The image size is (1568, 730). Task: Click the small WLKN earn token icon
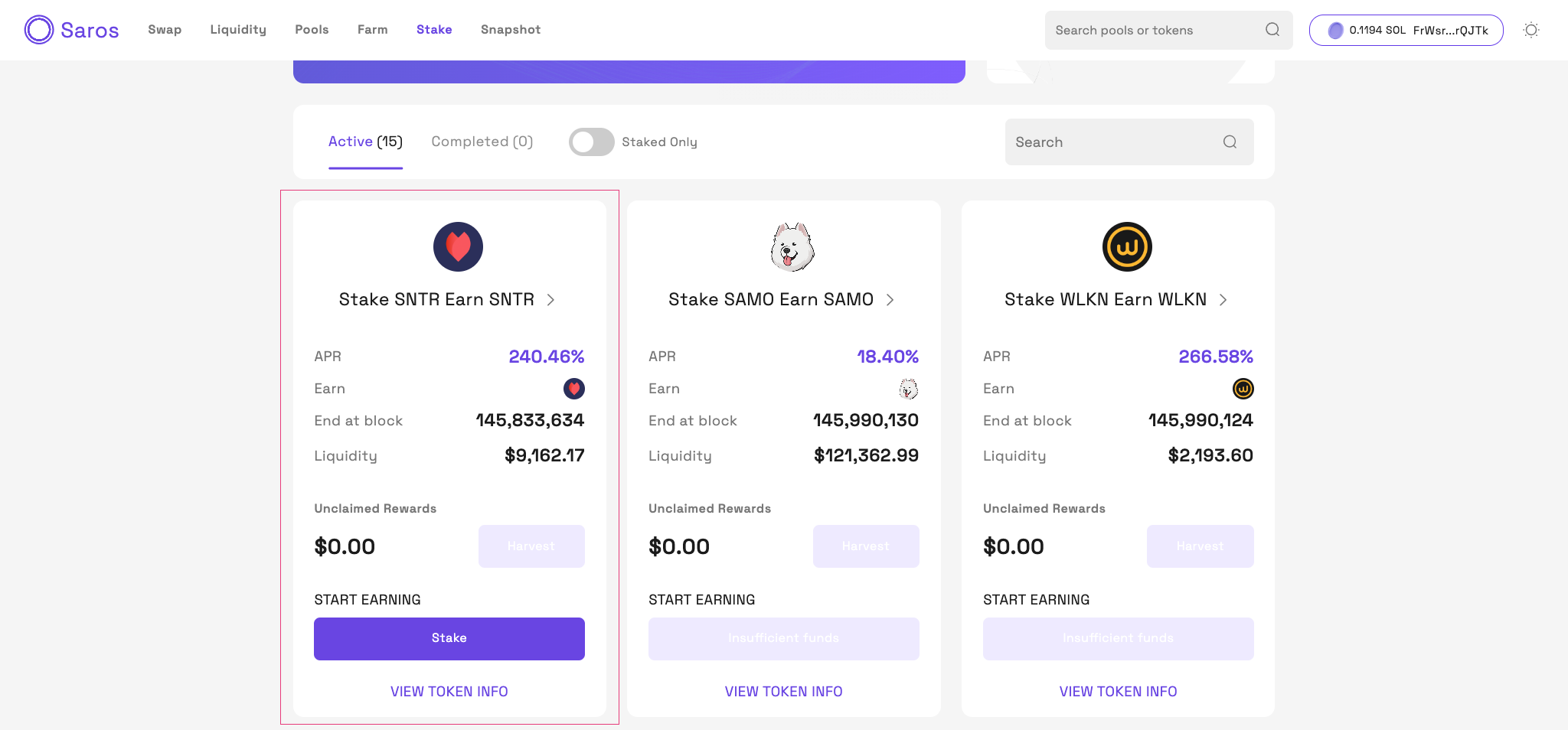(1243, 389)
